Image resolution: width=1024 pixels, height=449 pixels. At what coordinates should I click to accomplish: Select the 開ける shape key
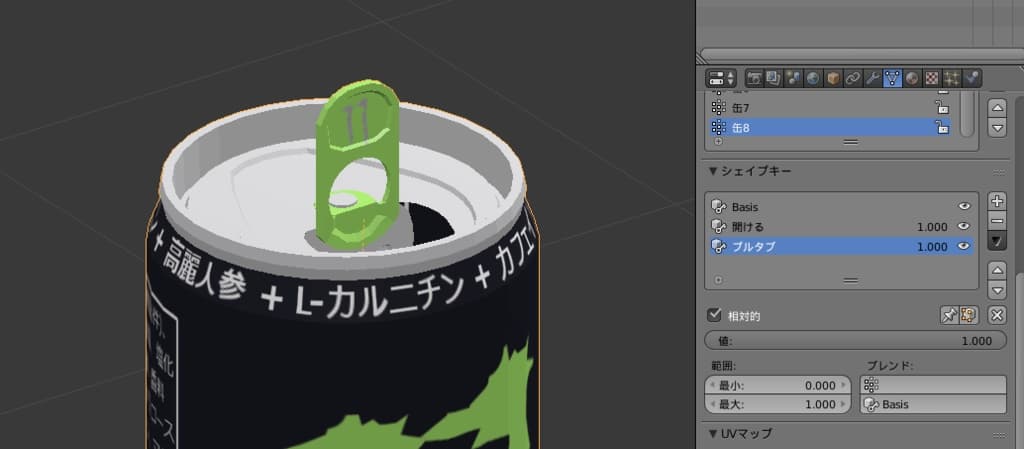[x=842, y=226]
